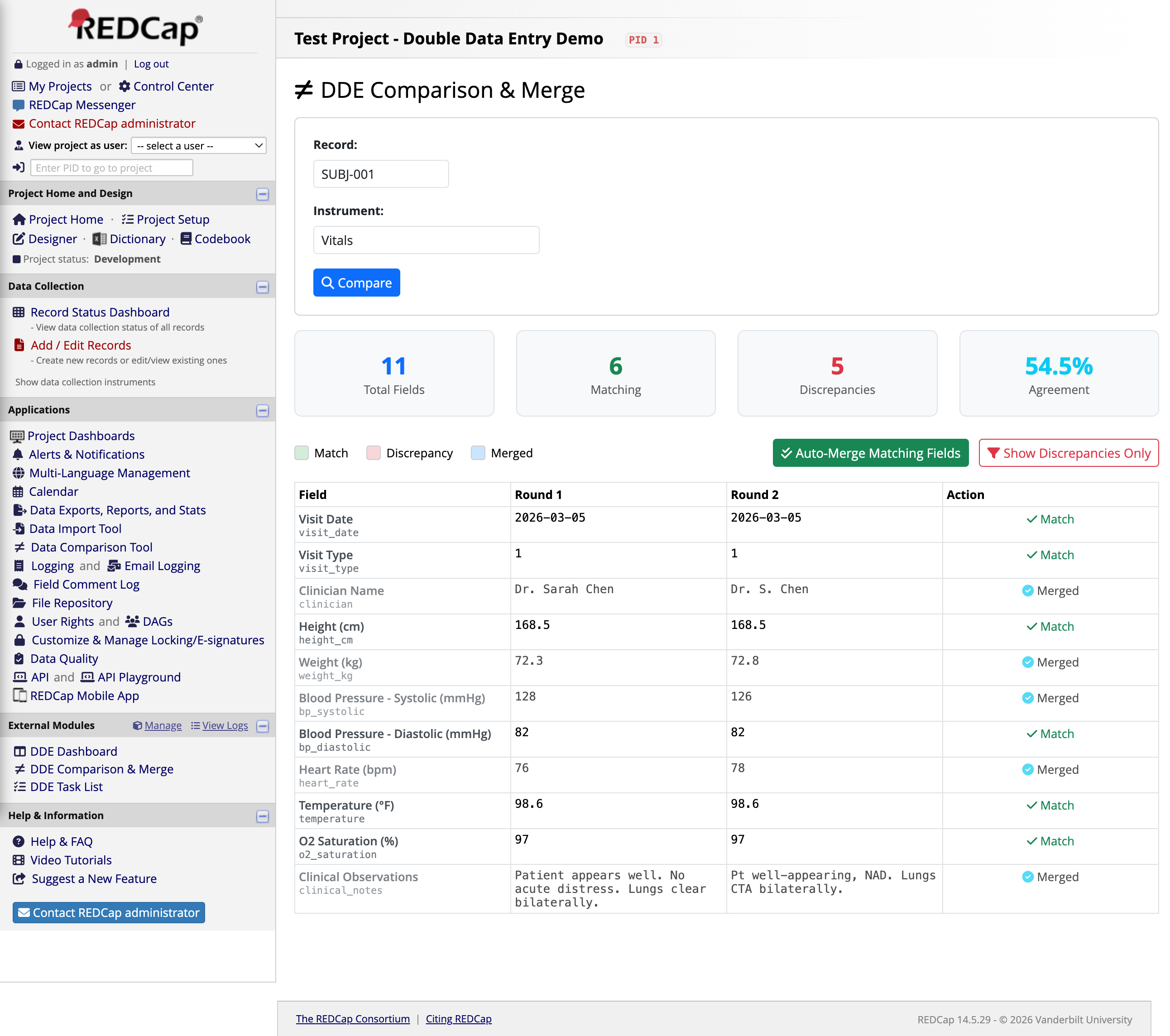Click the green Match legend swatch
The image size is (1170, 1036).
point(301,453)
